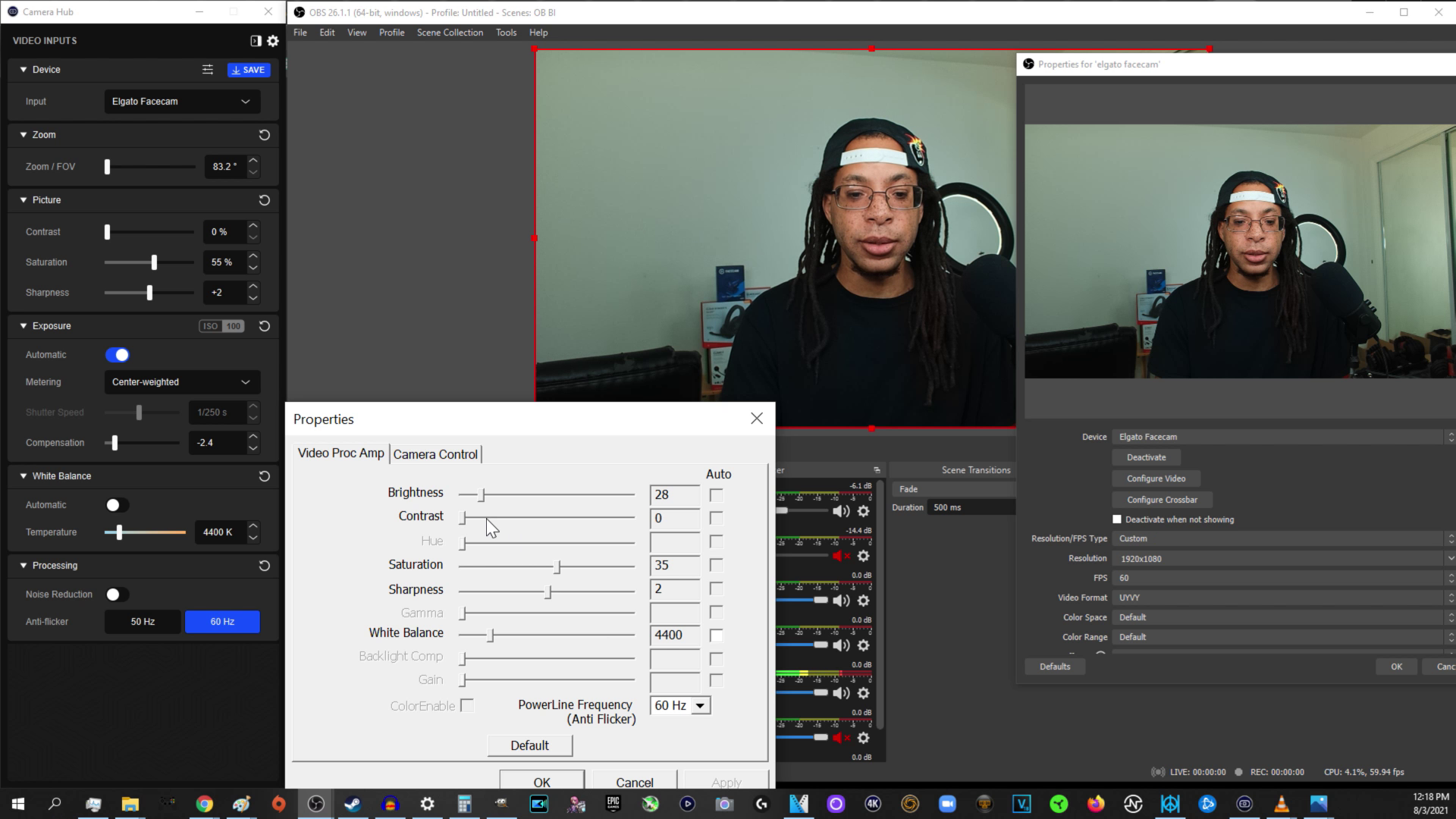1456x819 pixels.
Task: Collapse the Device section
Action: pos(24,70)
